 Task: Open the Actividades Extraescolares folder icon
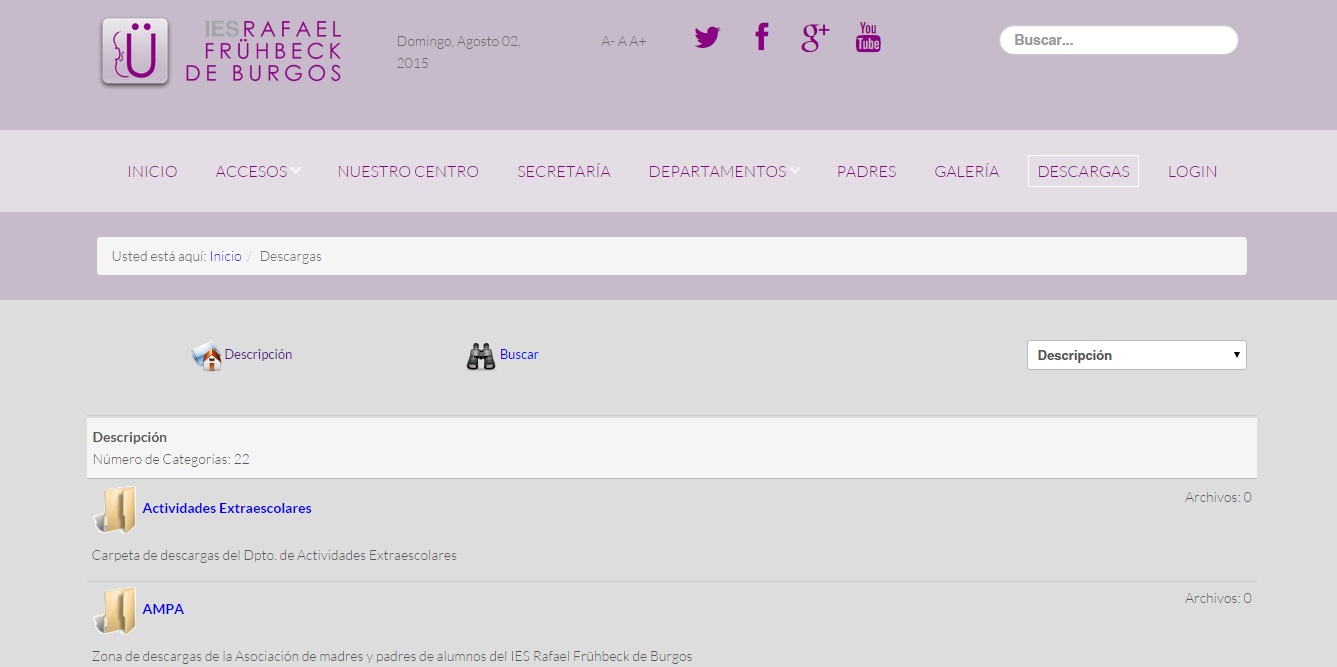pos(115,510)
